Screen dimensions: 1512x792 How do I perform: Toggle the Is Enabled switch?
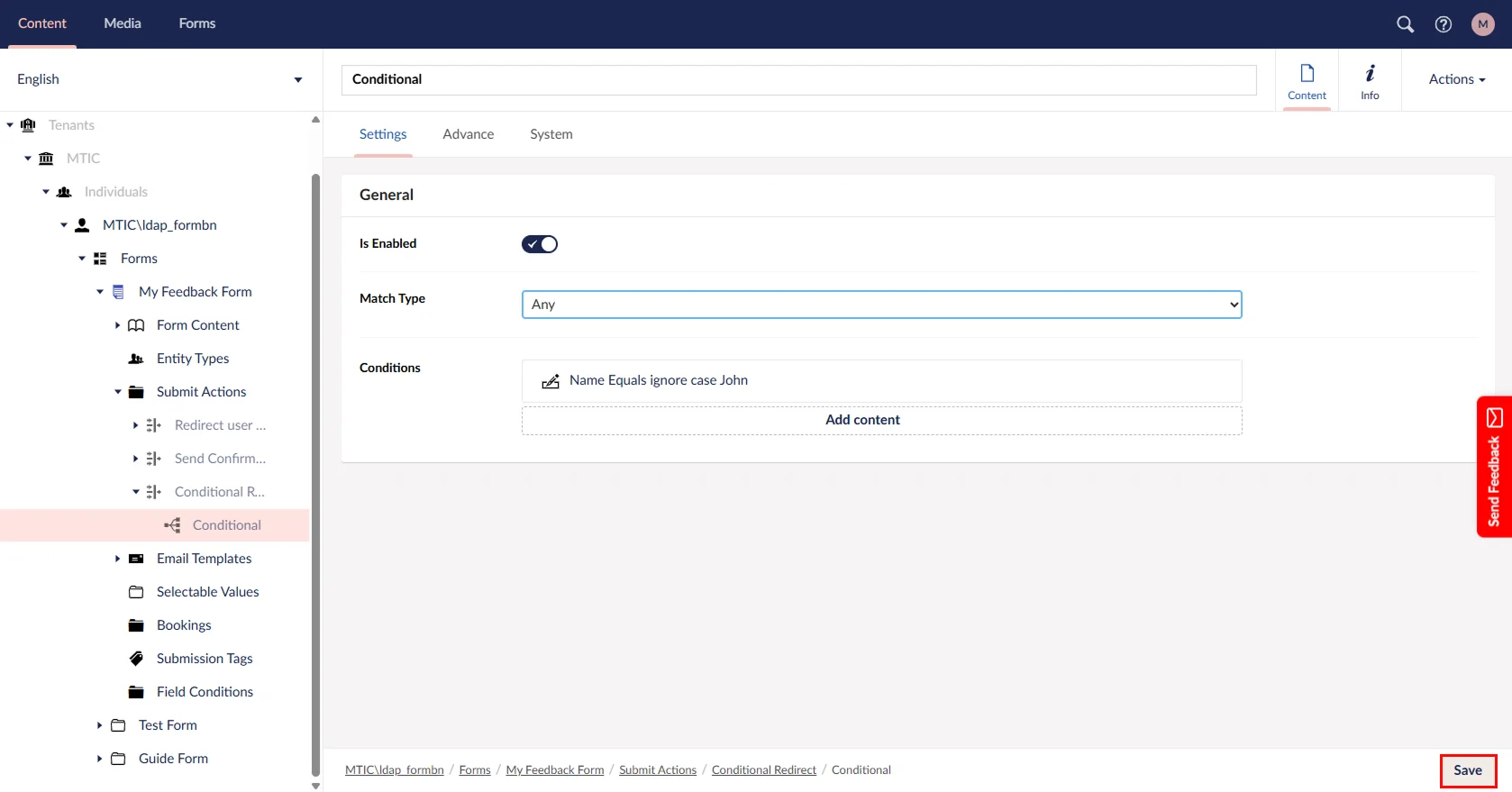click(x=540, y=244)
